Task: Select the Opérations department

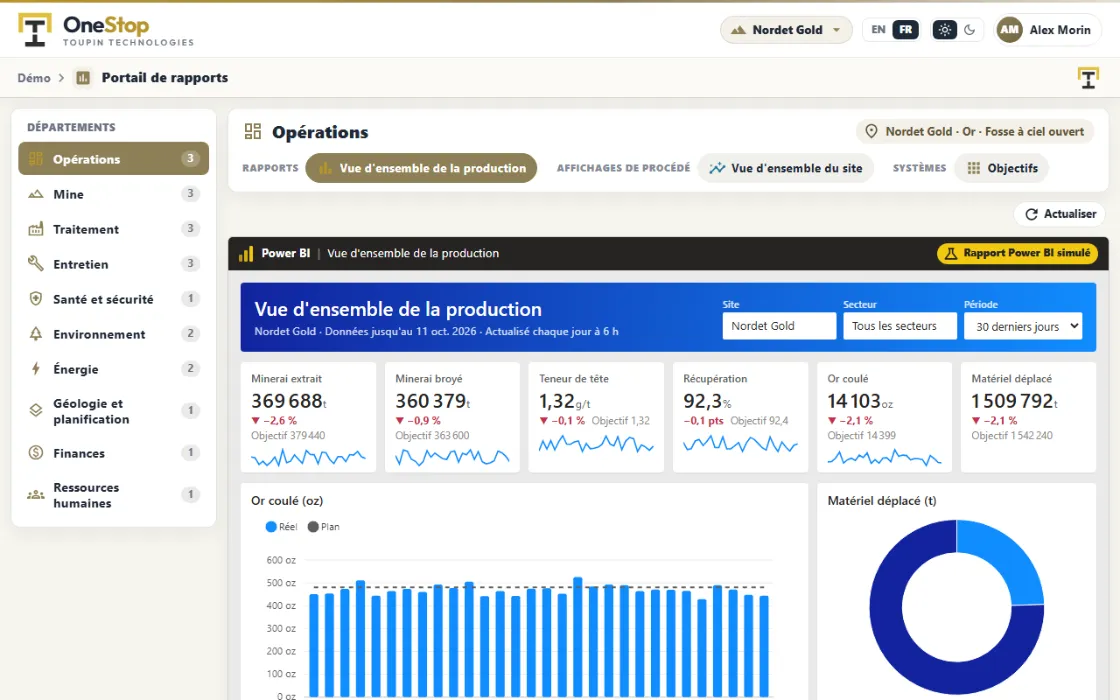Action: coord(114,159)
